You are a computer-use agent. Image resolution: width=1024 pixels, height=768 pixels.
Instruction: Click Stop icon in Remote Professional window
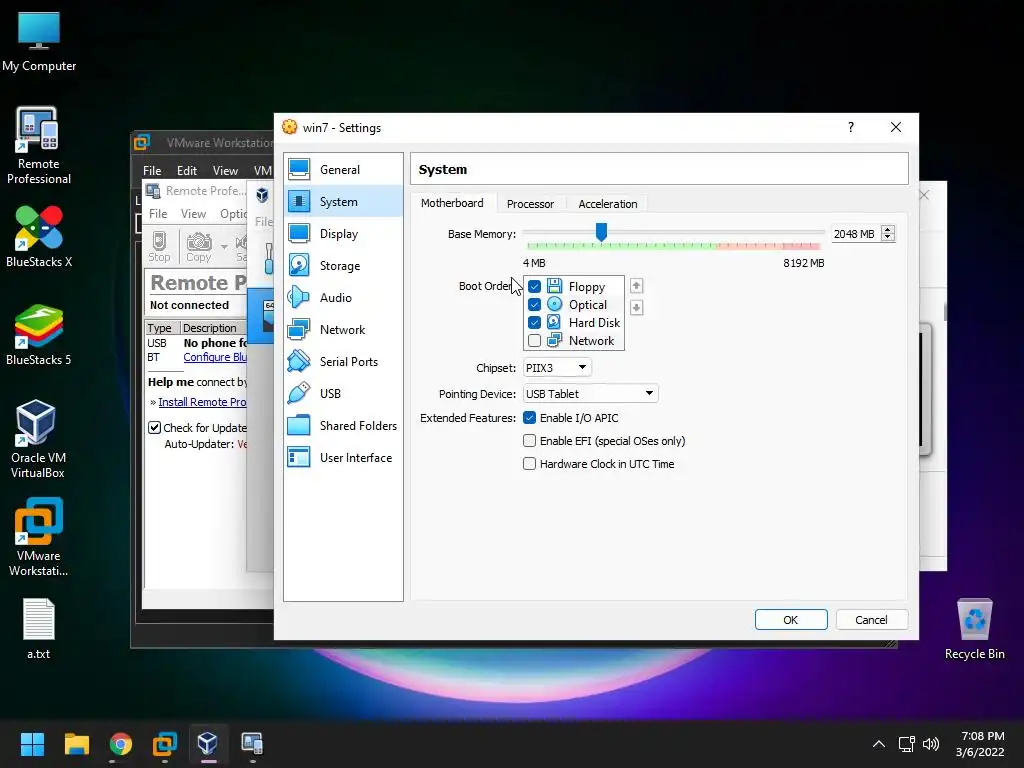click(159, 246)
